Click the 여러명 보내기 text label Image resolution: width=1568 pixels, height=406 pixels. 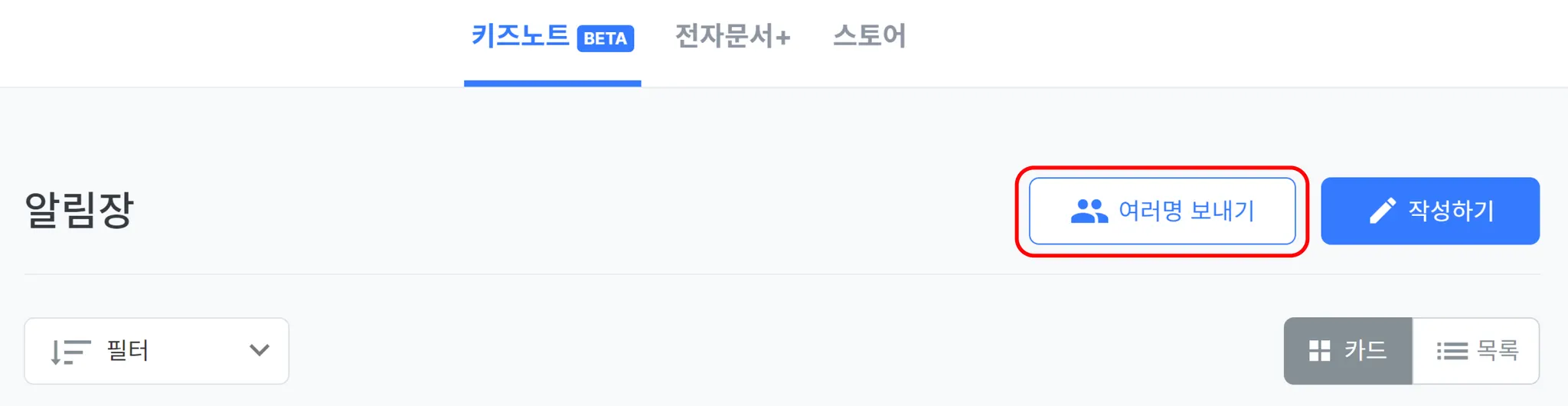click(x=1186, y=211)
